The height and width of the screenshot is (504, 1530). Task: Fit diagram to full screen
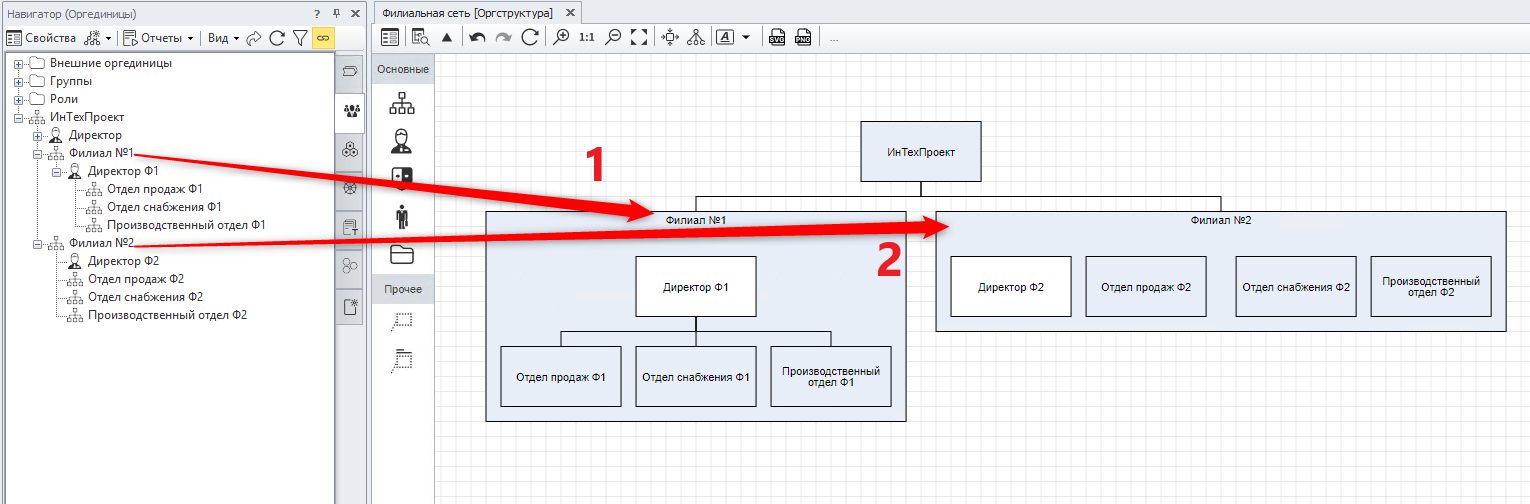point(639,37)
